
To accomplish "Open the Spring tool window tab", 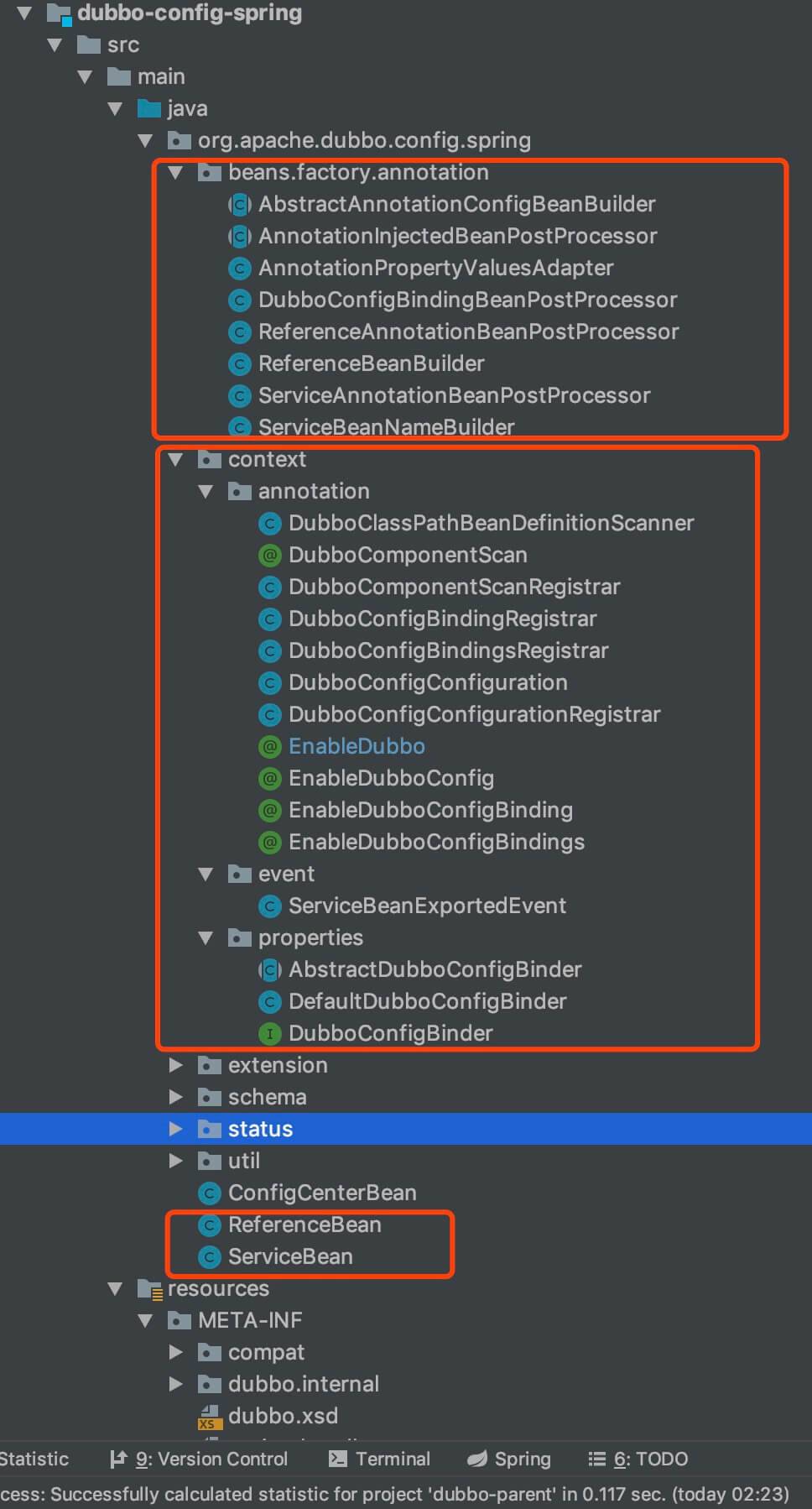I will pos(509,1459).
